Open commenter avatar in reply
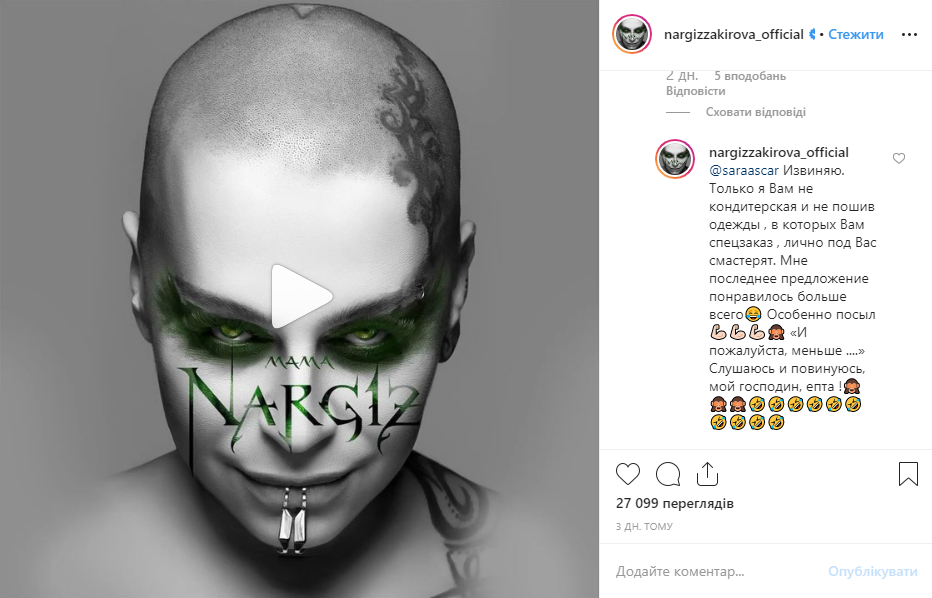932x598 pixels. (675, 159)
